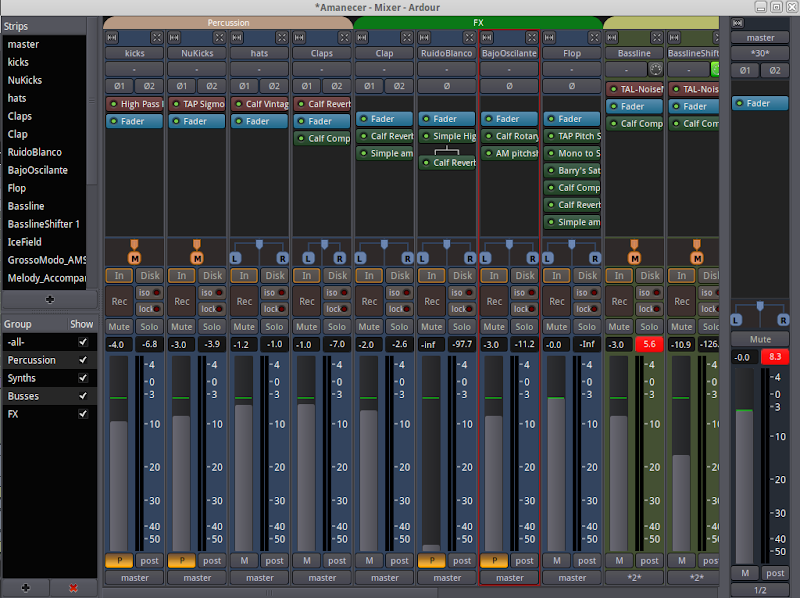
Task: Toggle TAP Sigmoid plugin LED on NuKicks
Action: (x=176, y=104)
